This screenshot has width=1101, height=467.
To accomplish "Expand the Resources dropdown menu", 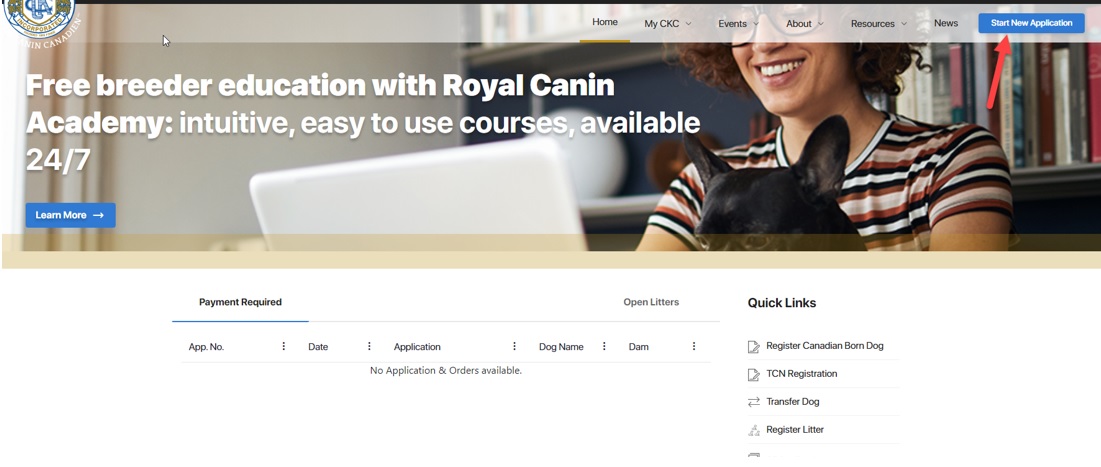I will coord(878,23).
